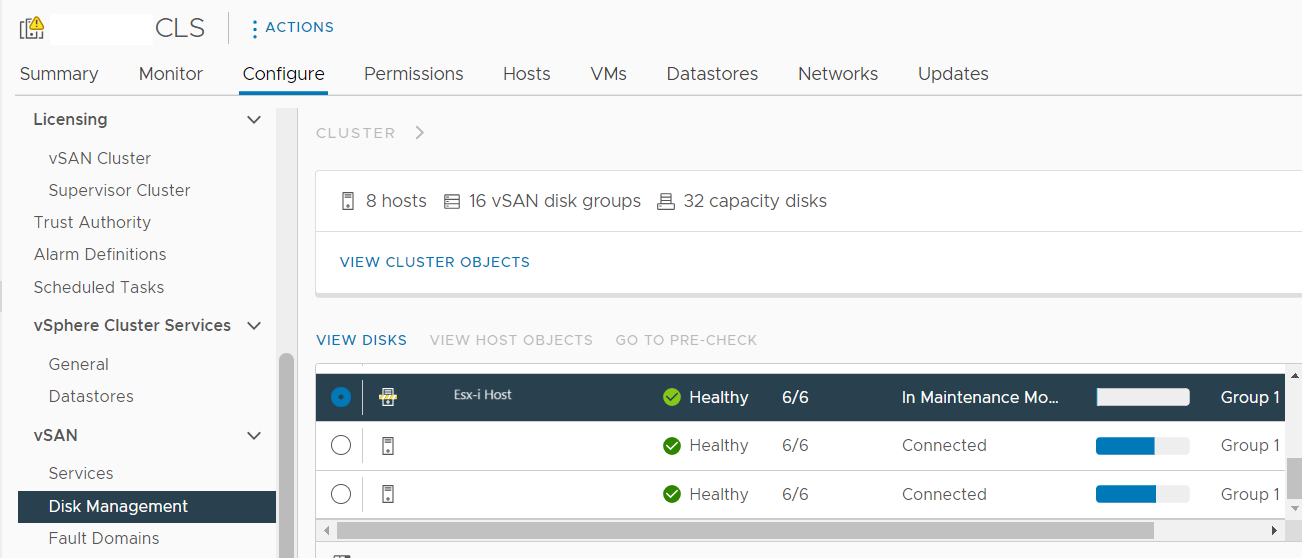1302x558 pixels.
Task: Open vSAN Cluster licensing item
Action: (x=100, y=158)
